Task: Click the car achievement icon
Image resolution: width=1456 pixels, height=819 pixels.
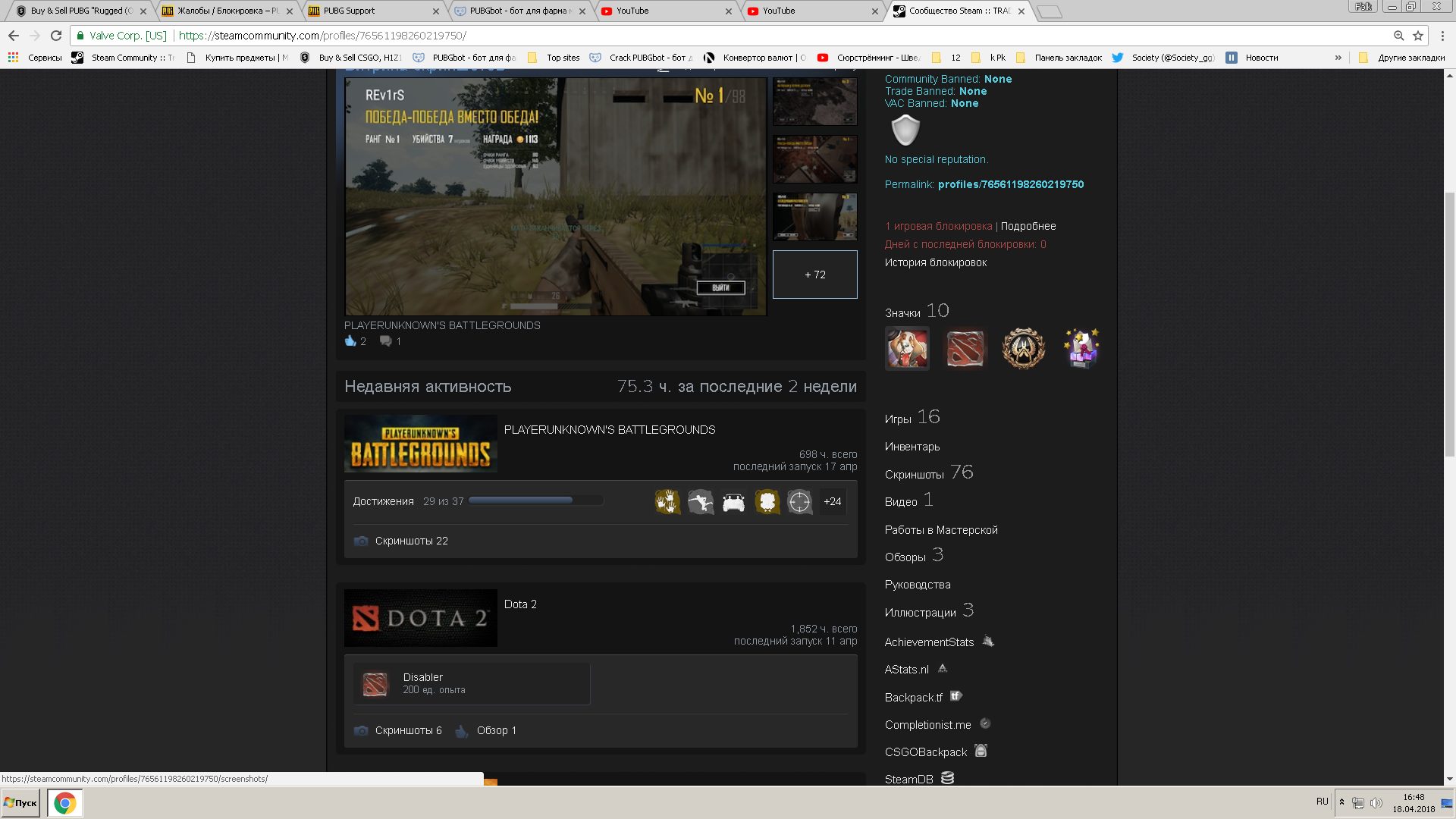Action: pyautogui.click(x=734, y=502)
